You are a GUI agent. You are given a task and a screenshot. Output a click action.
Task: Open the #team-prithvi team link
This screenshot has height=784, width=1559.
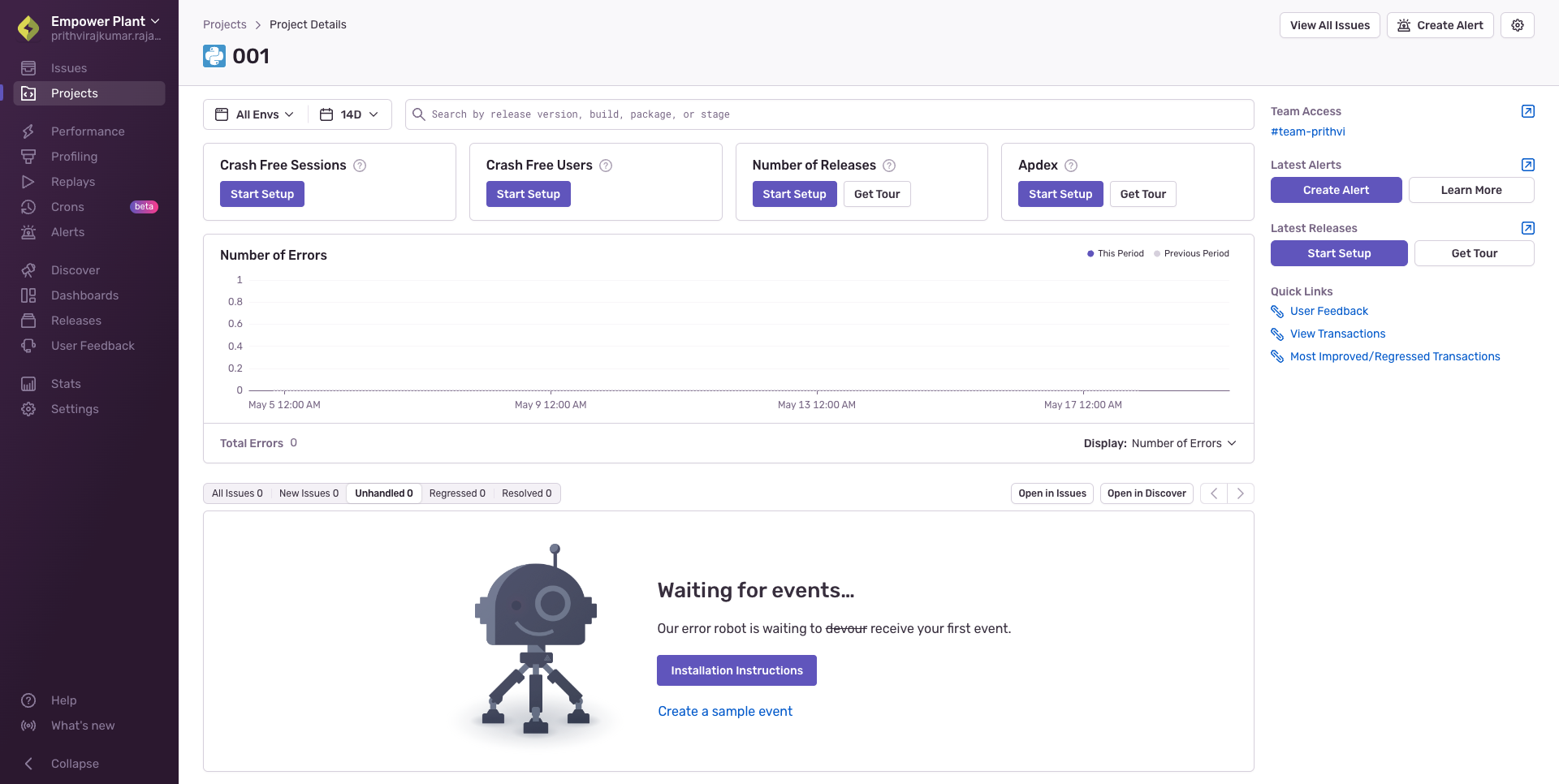pyautogui.click(x=1307, y=131)
